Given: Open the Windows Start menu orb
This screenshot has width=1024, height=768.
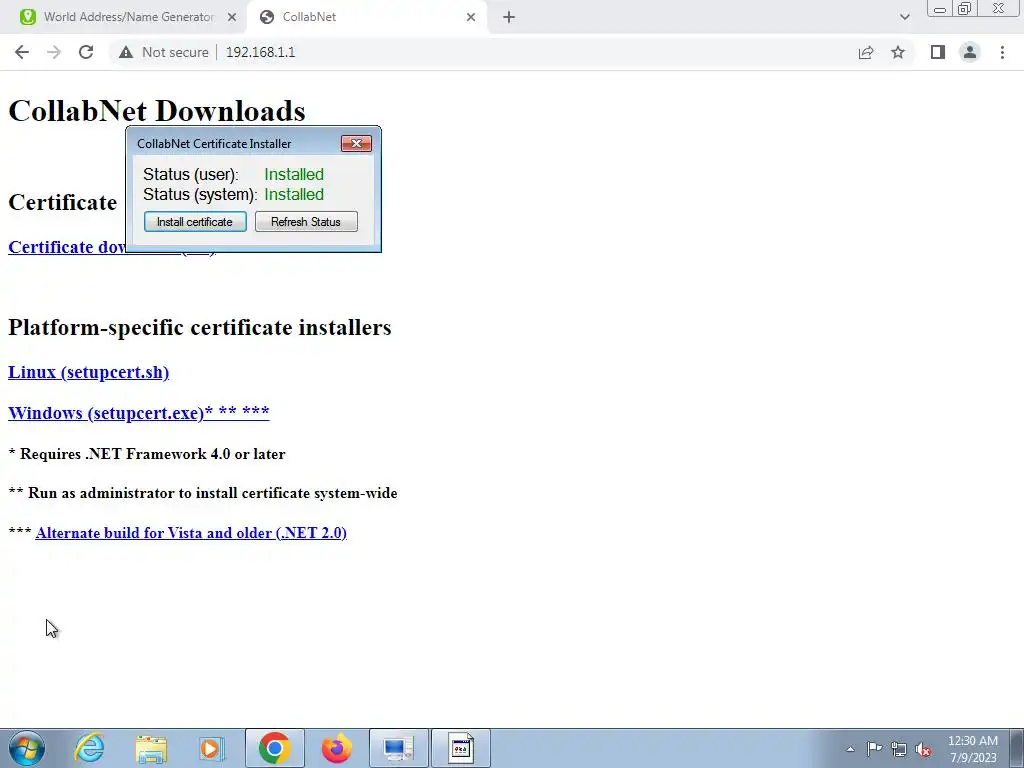Looking at the screenshot, I should (x=27, y=748).
